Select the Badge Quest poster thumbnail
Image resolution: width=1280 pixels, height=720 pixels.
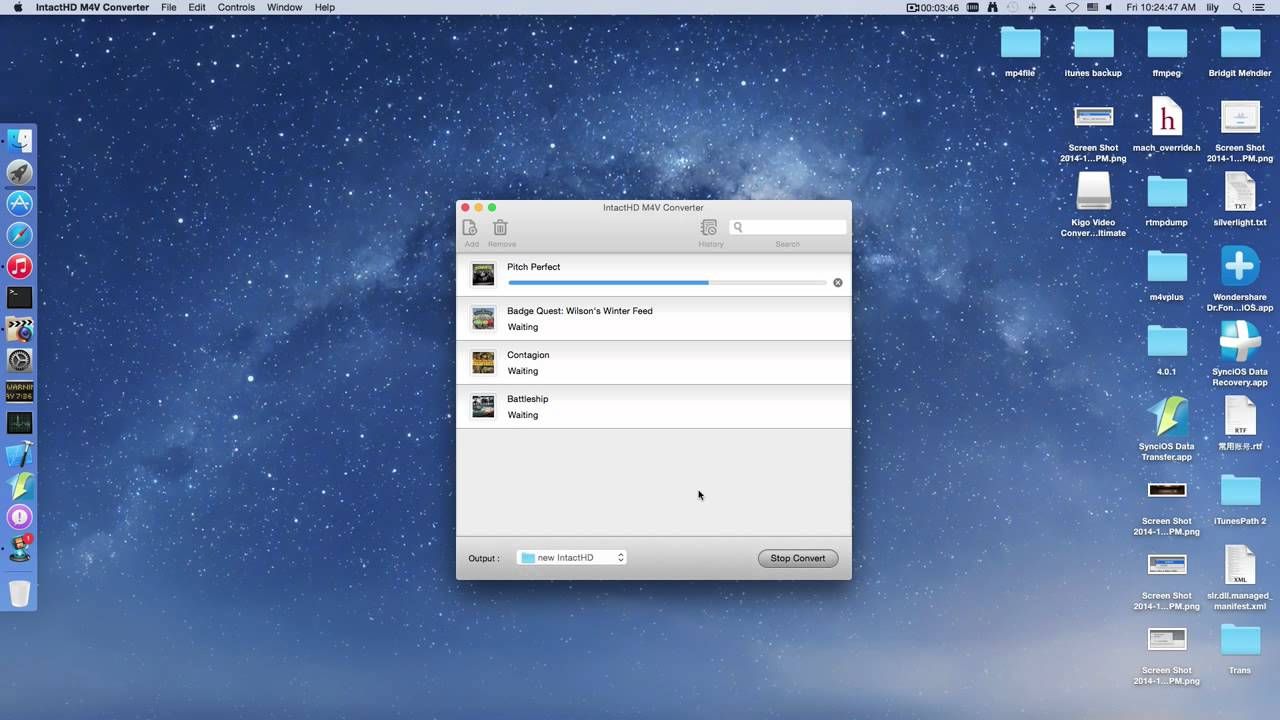click(x=483, y=318)
